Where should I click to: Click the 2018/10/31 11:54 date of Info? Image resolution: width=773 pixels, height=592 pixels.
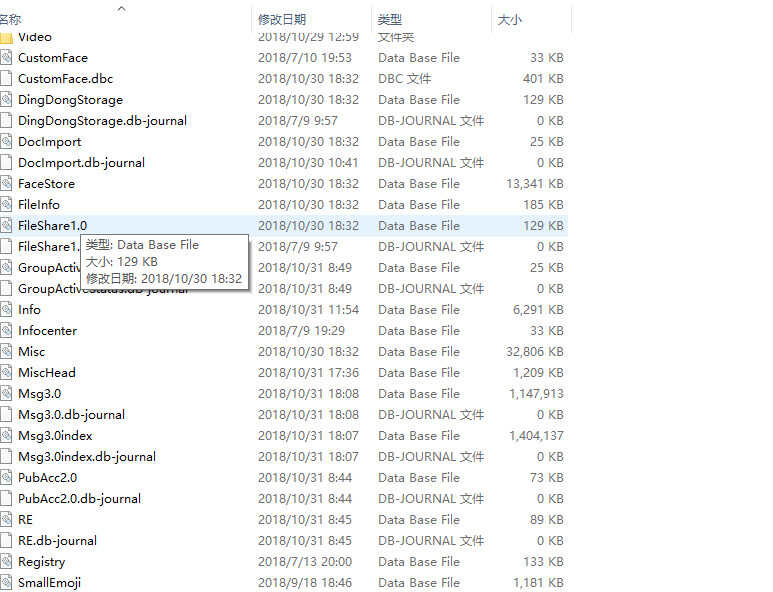click(x=309, y=310)
